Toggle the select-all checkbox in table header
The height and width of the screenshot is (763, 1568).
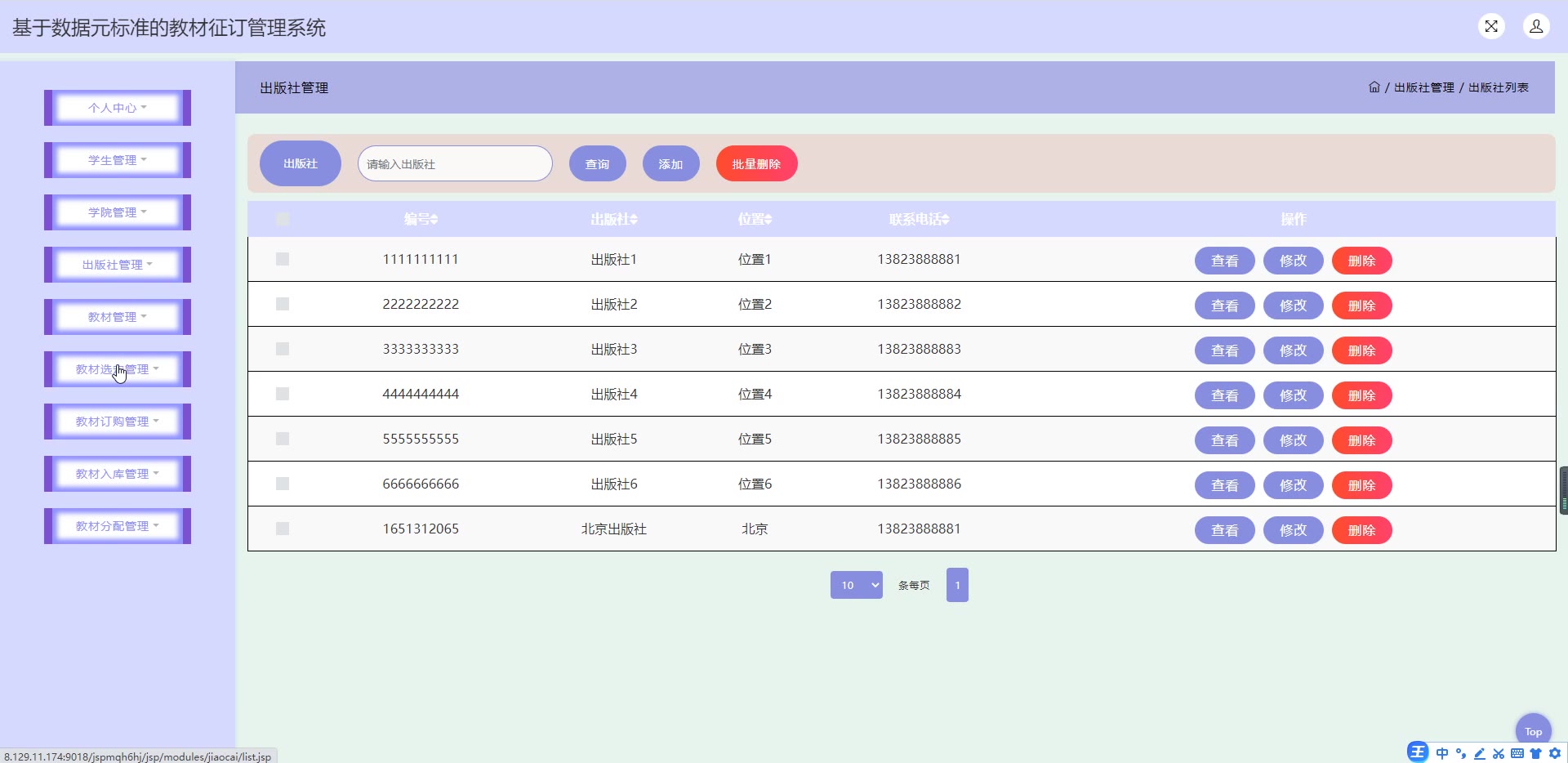[283, 219]
